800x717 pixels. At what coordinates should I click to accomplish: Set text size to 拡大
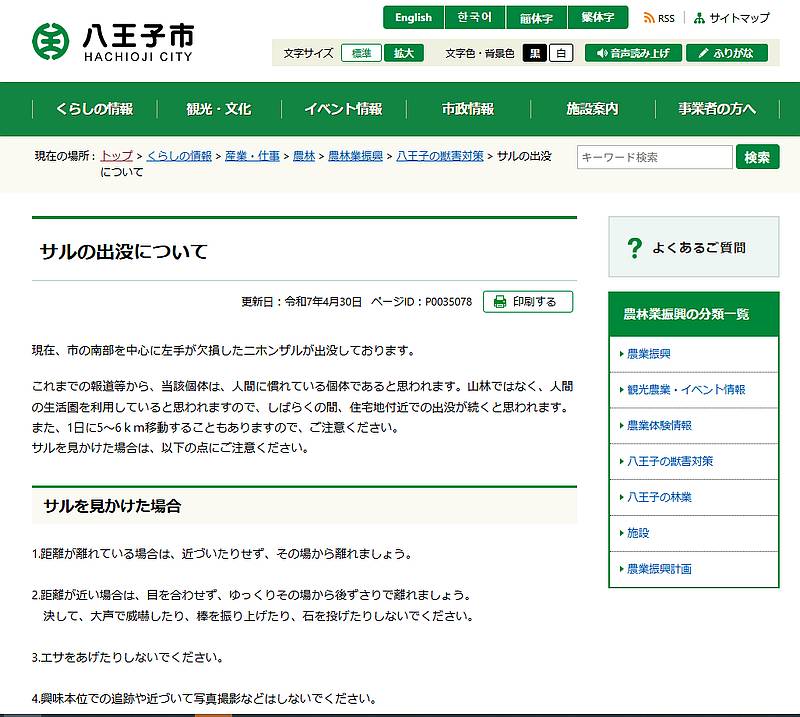click(404, 53)
